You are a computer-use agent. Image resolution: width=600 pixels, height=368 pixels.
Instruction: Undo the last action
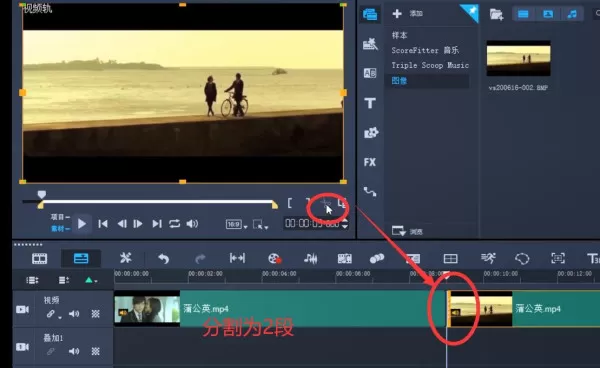tap(163, 259)
